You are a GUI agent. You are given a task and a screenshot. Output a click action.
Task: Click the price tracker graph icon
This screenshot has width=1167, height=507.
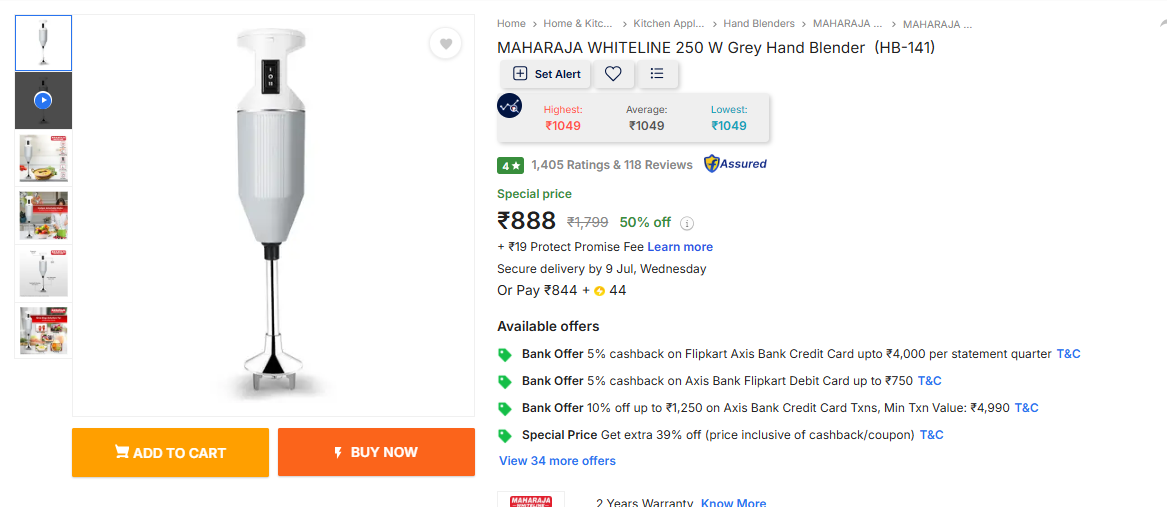pyautogui.click(x=510, y=105)
